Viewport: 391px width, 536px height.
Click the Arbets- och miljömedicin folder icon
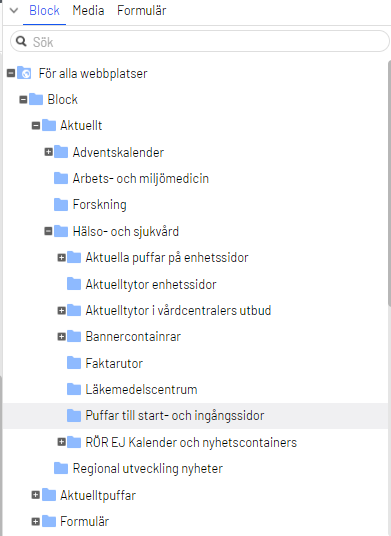coord(61,178)
